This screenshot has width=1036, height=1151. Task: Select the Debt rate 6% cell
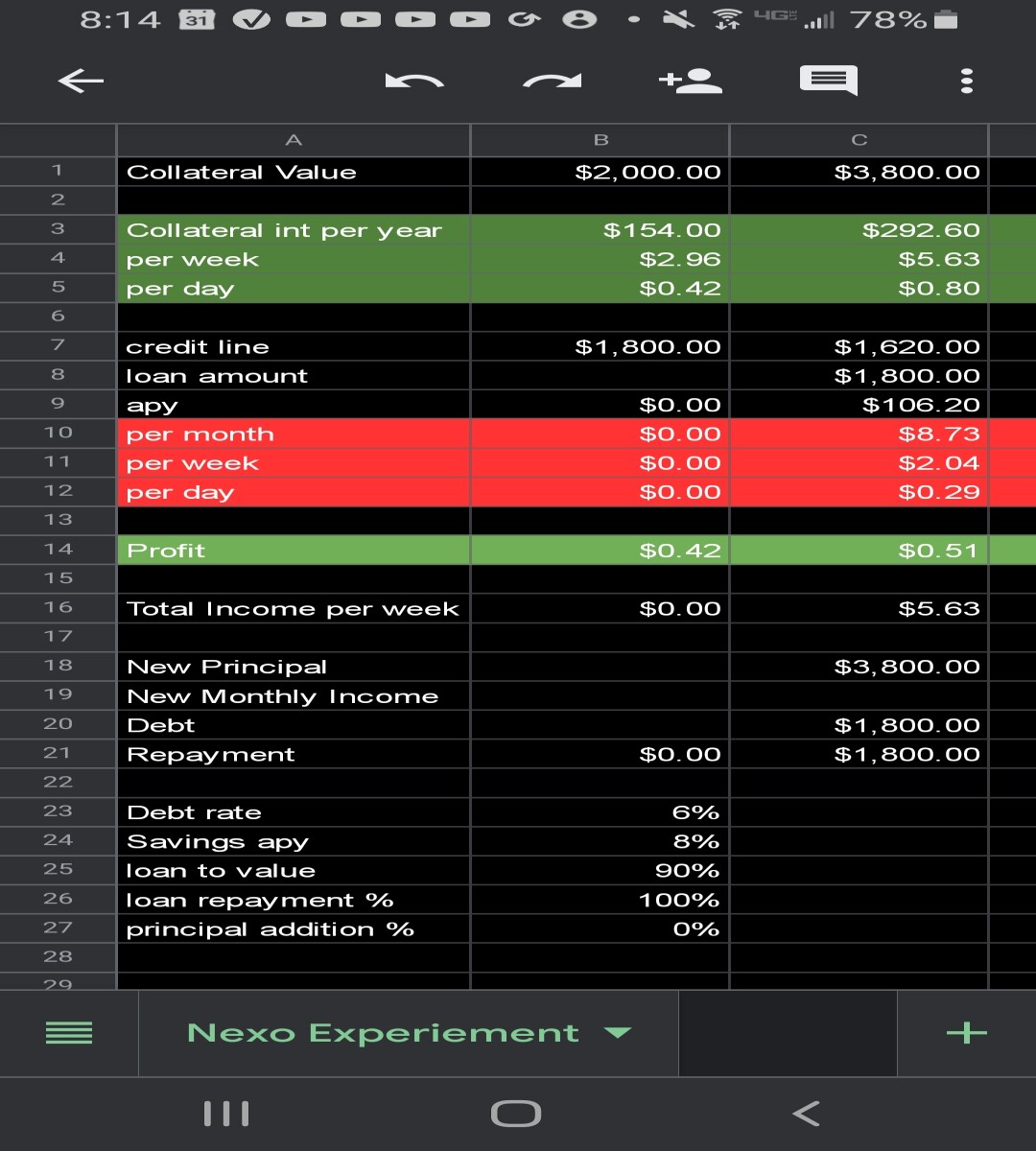click(x=600, y=812)
